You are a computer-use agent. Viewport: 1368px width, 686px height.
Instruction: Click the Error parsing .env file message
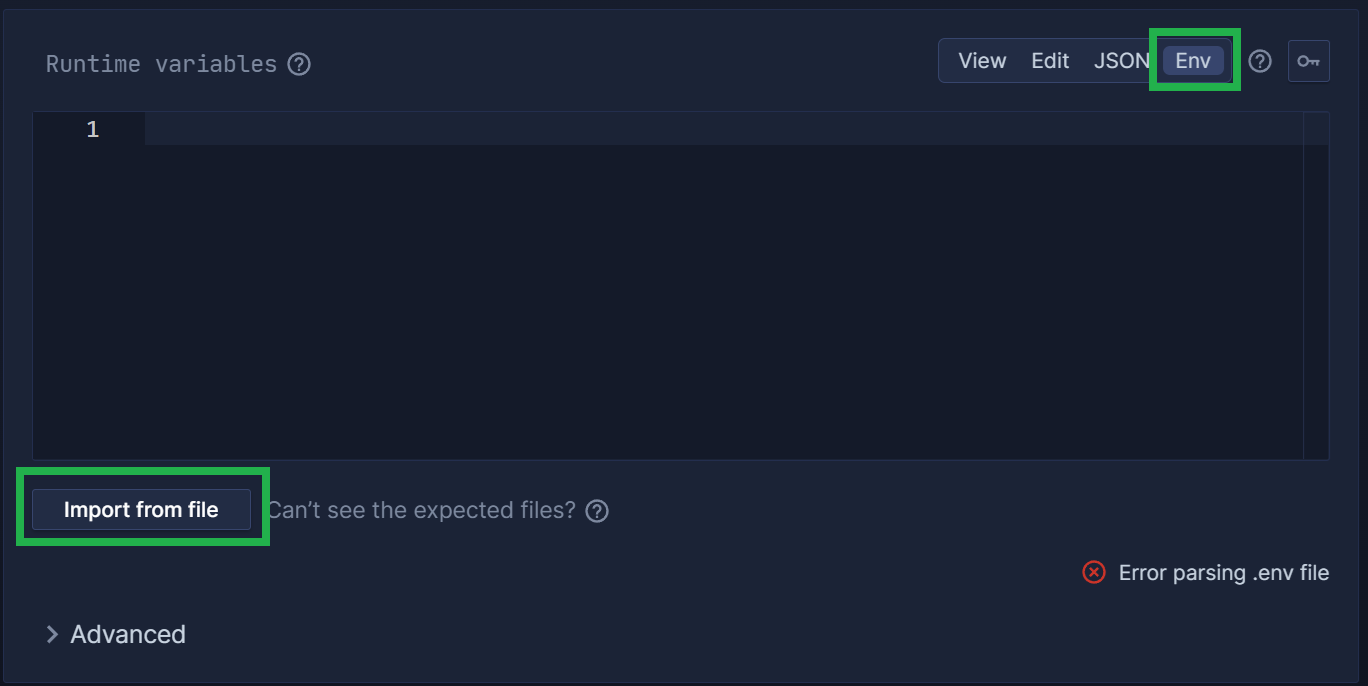(x=1224, y=573)
